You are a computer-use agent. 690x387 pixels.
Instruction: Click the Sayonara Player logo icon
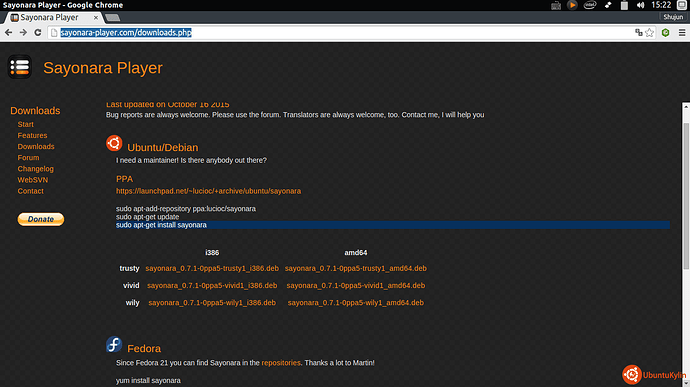[19, 67]
